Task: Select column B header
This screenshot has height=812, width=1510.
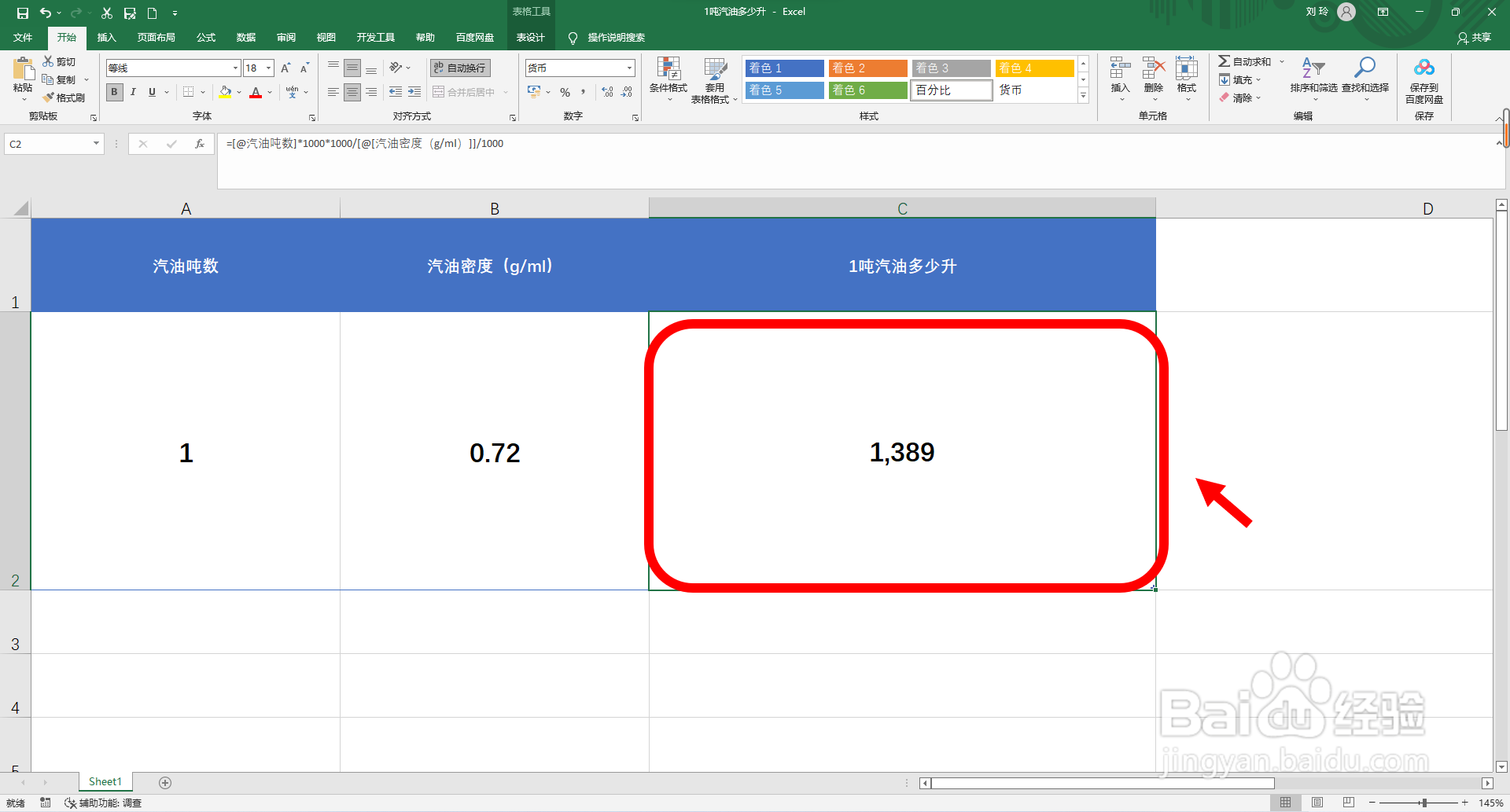Action: (x=495, y=208)
